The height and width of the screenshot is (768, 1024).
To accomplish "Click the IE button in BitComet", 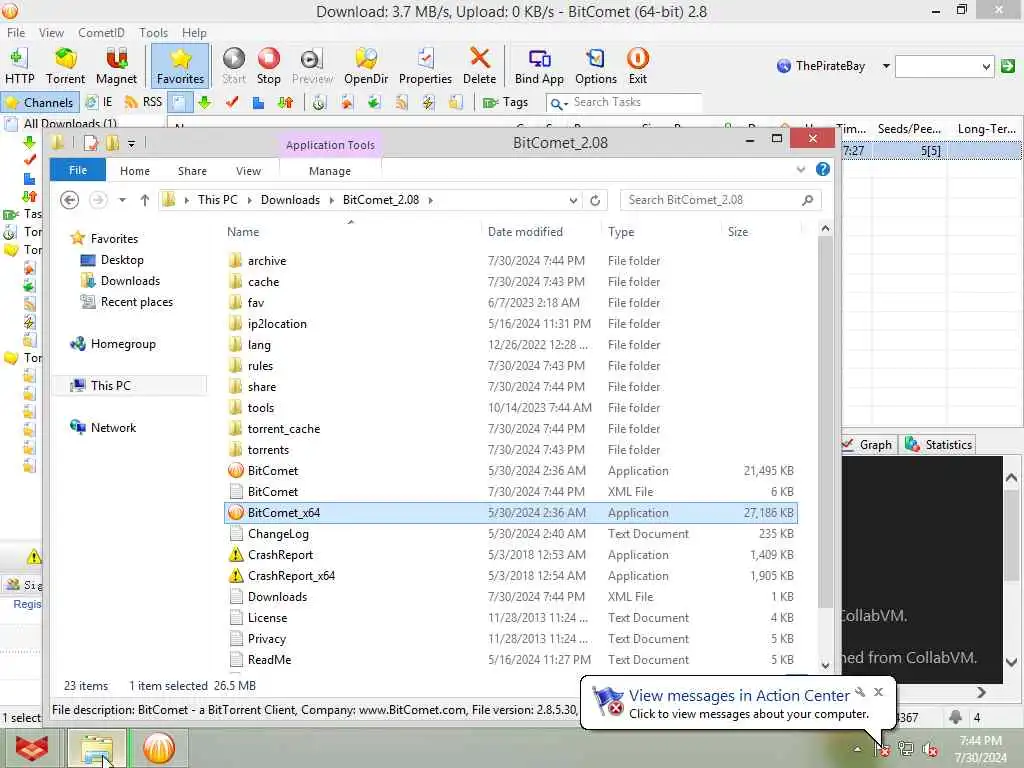I will (99, 103).
